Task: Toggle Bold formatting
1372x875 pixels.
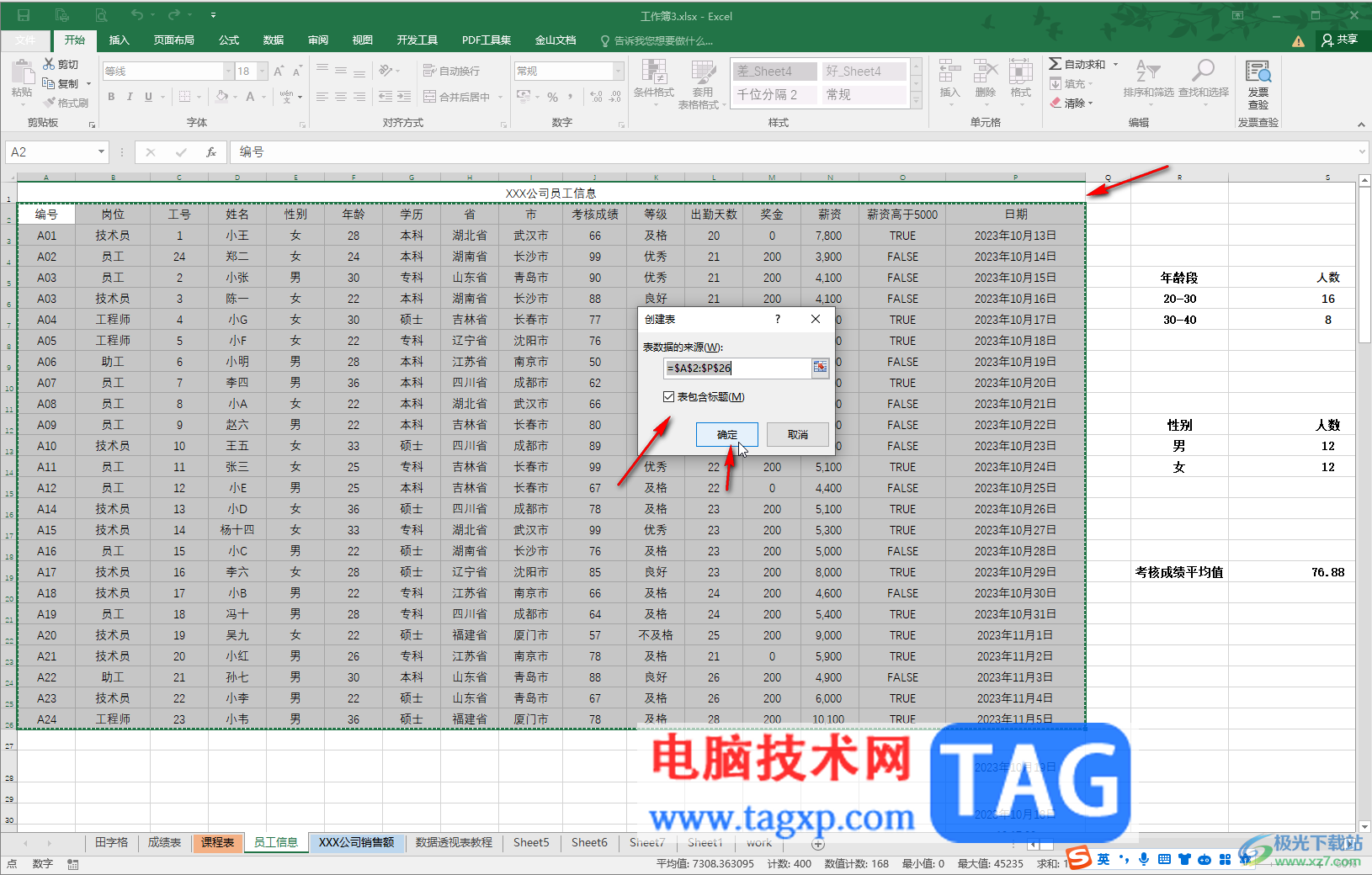Action: point(111,97)
